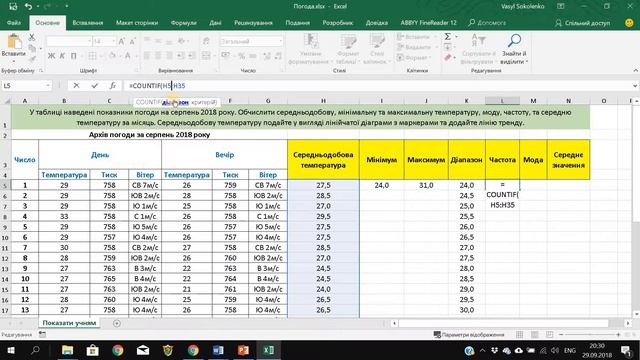
Task: Expand the Name Box dropdown arrow
Action: tap(48, 85)
